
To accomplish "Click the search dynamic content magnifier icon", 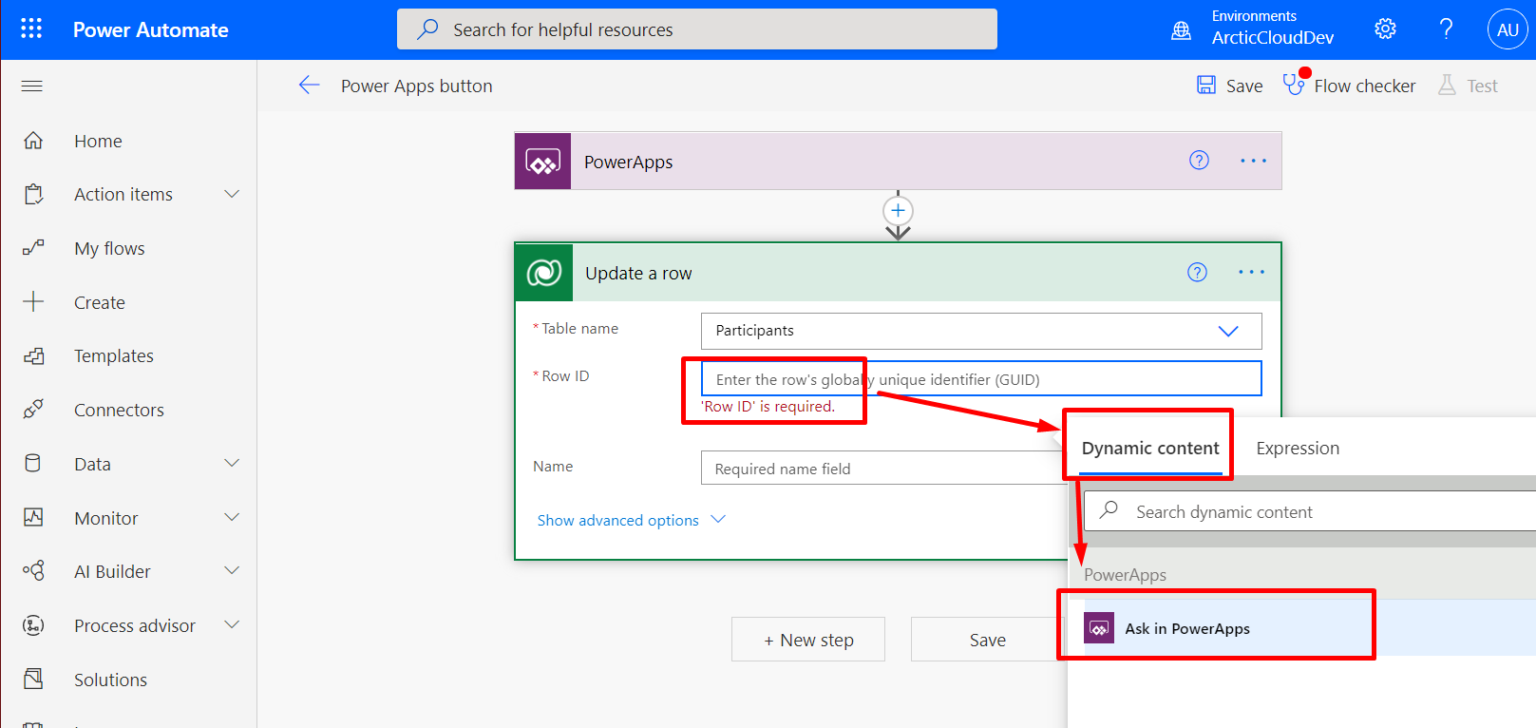I will [1108, 511].
